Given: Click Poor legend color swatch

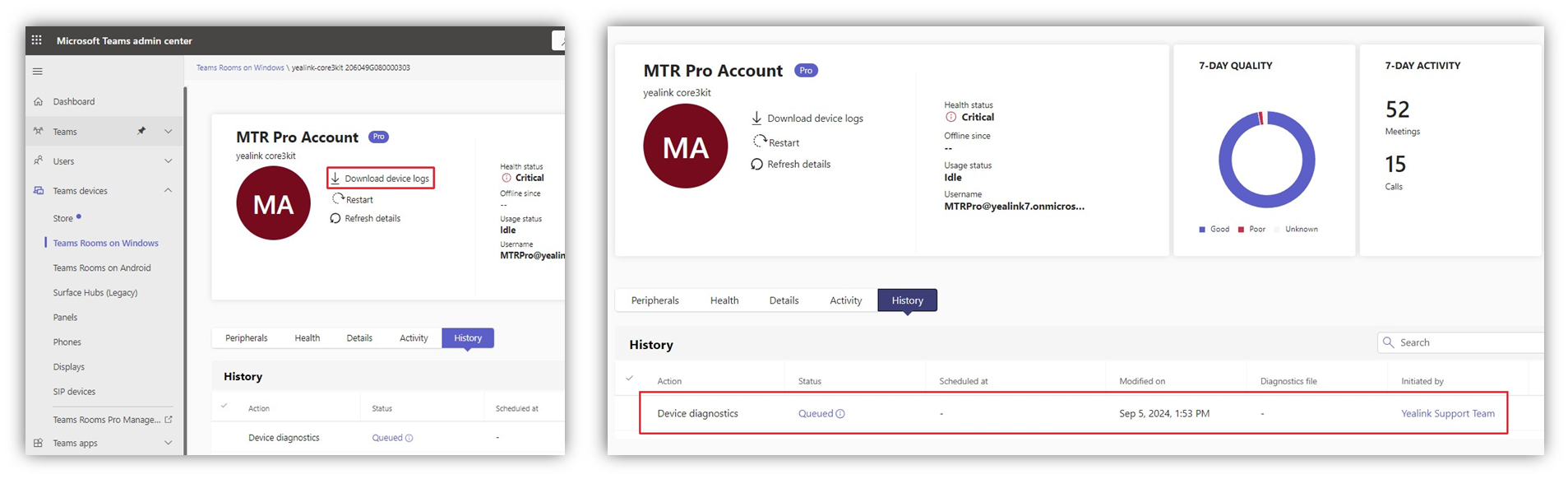Looking at the screenshot, I should tap(1241, 230).
